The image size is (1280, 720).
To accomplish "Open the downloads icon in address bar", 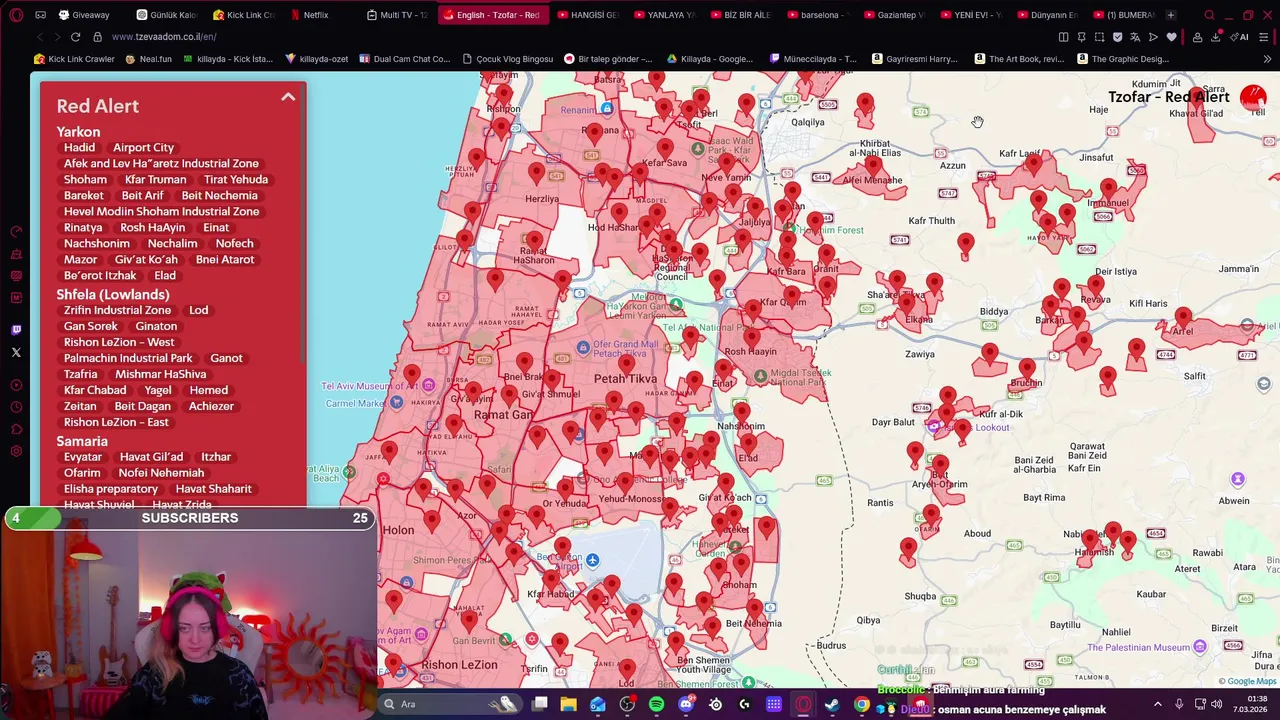I will coord(1216,37).
